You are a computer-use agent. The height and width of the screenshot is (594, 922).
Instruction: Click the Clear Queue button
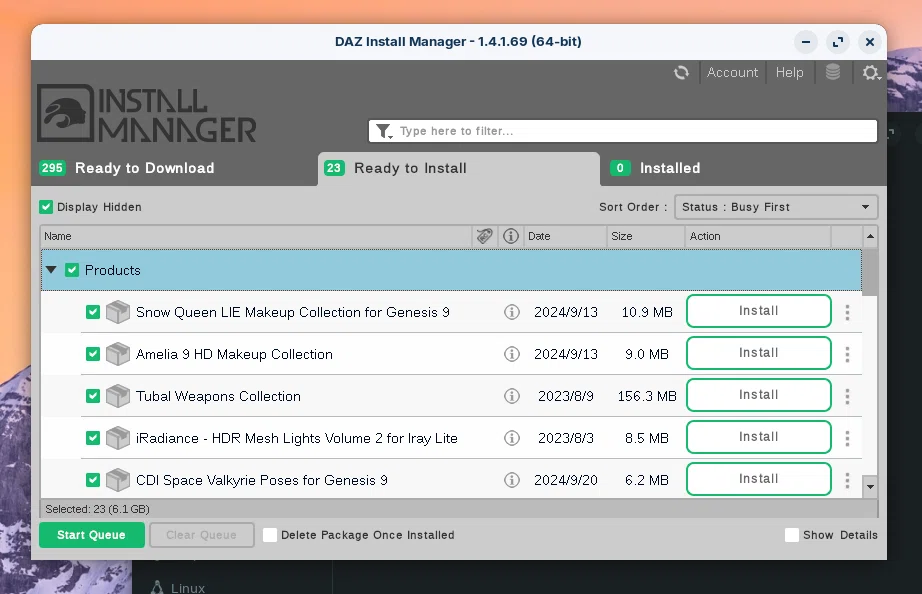pos(202,535)
